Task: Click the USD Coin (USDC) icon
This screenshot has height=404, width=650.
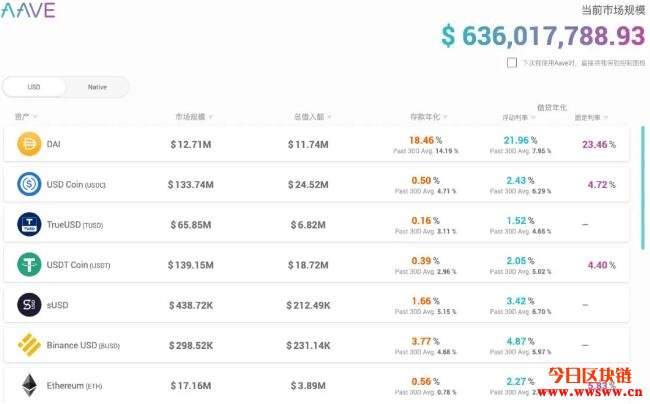Action: click(29, 184)
